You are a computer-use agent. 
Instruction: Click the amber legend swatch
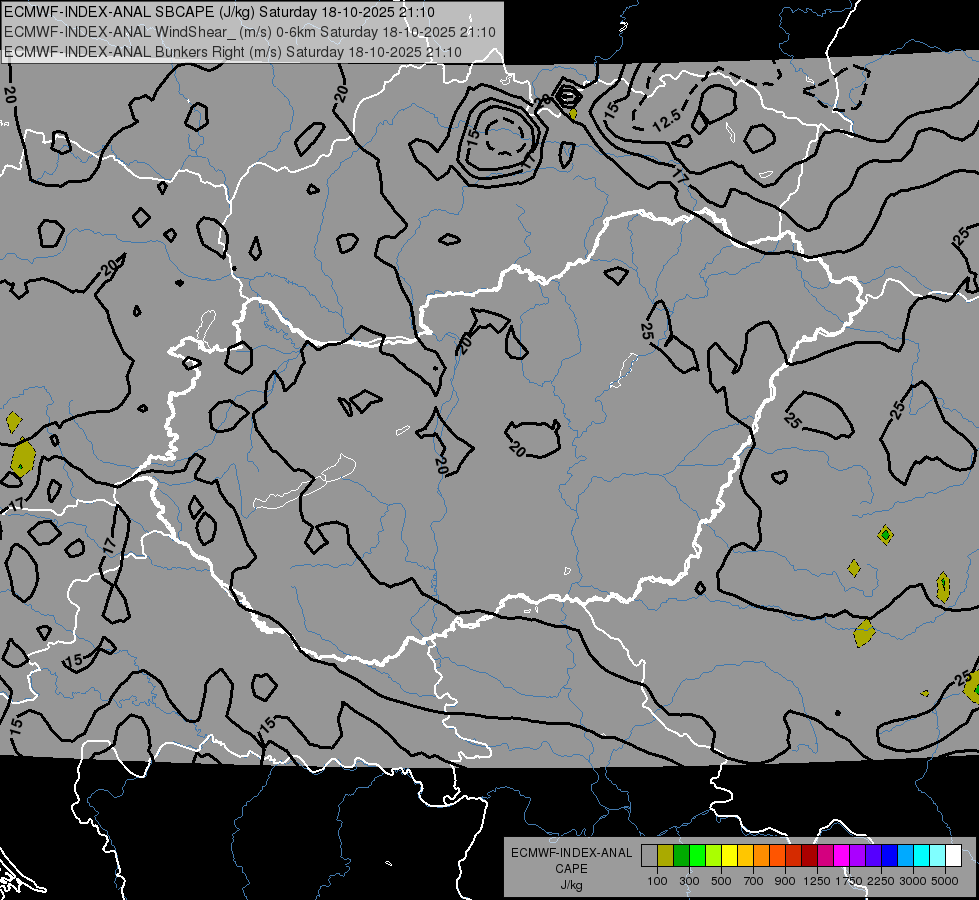745,856
